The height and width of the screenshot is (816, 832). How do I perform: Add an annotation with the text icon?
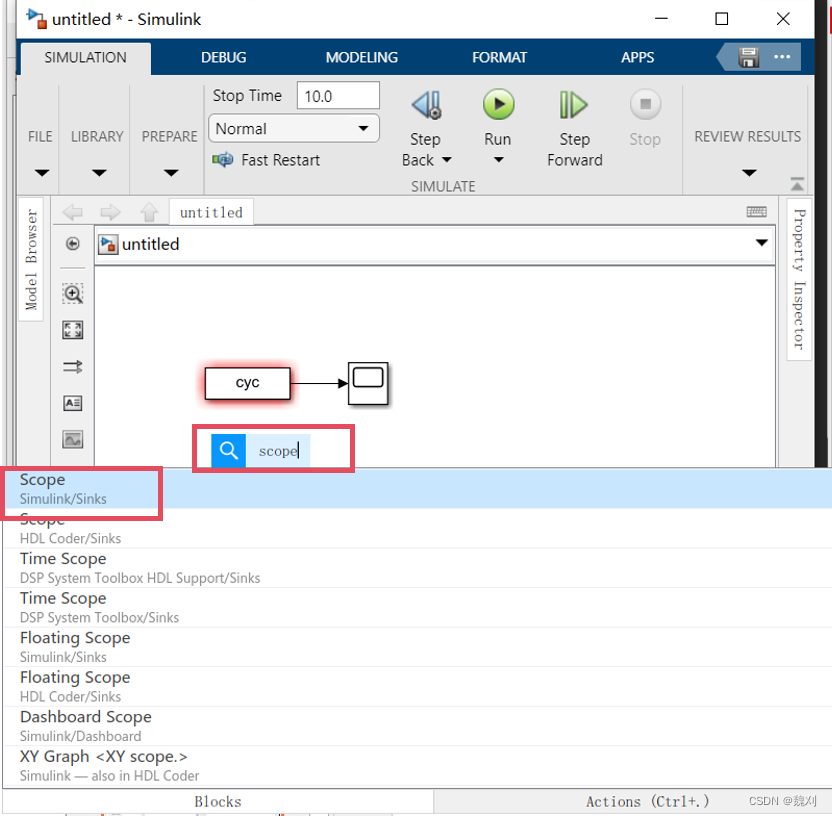point(73,403)
